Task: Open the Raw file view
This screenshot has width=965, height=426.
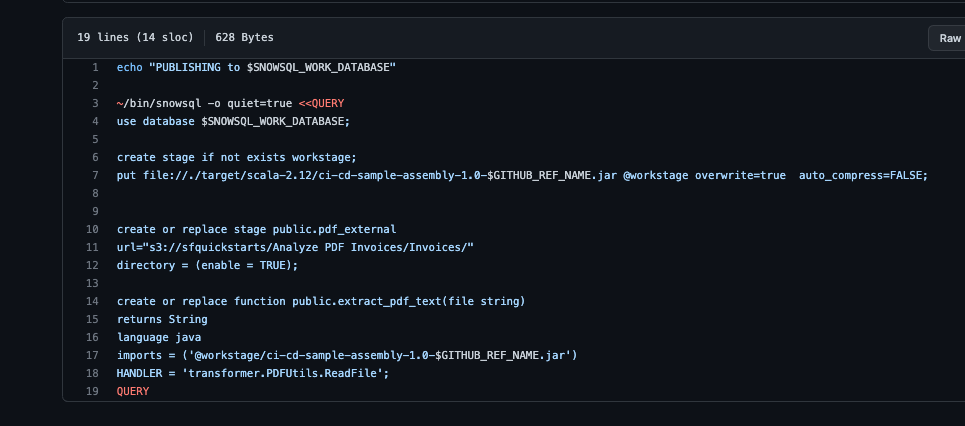Action: tap(949, 38)
